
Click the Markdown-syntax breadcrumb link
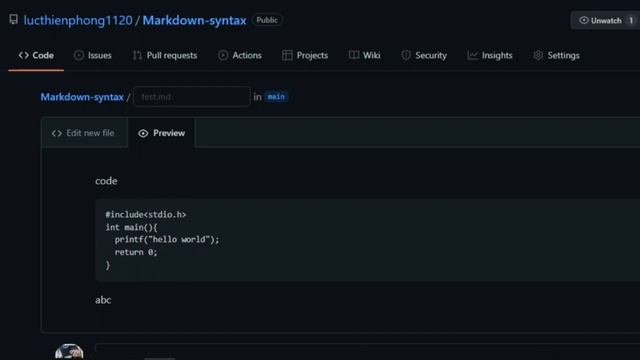point(82,97)
